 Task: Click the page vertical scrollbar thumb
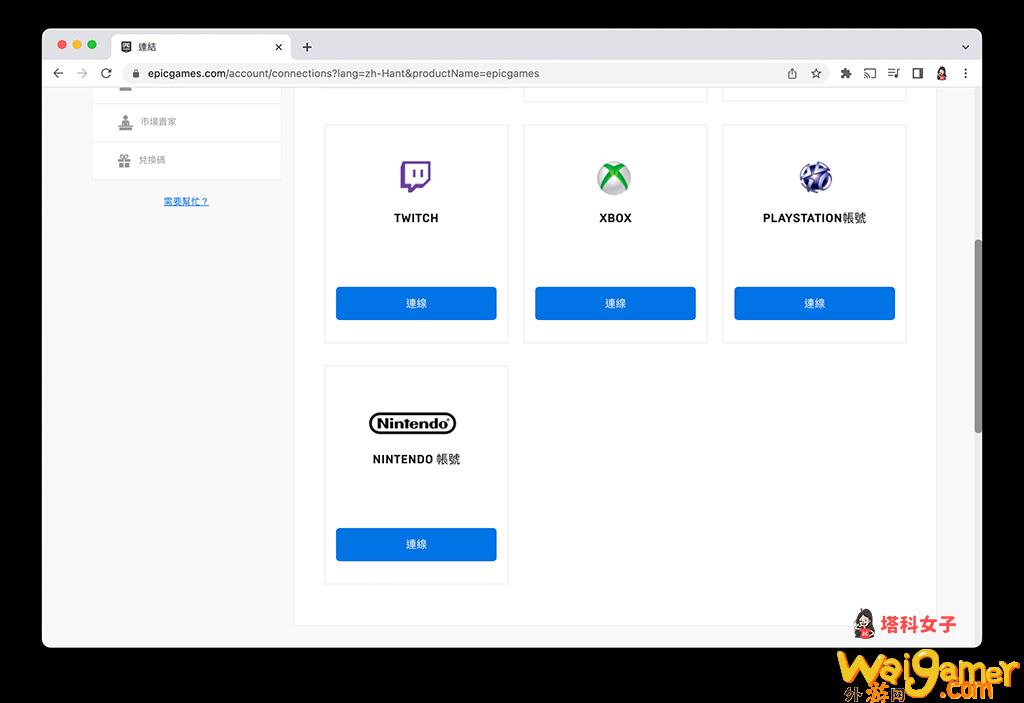(978, 335)
